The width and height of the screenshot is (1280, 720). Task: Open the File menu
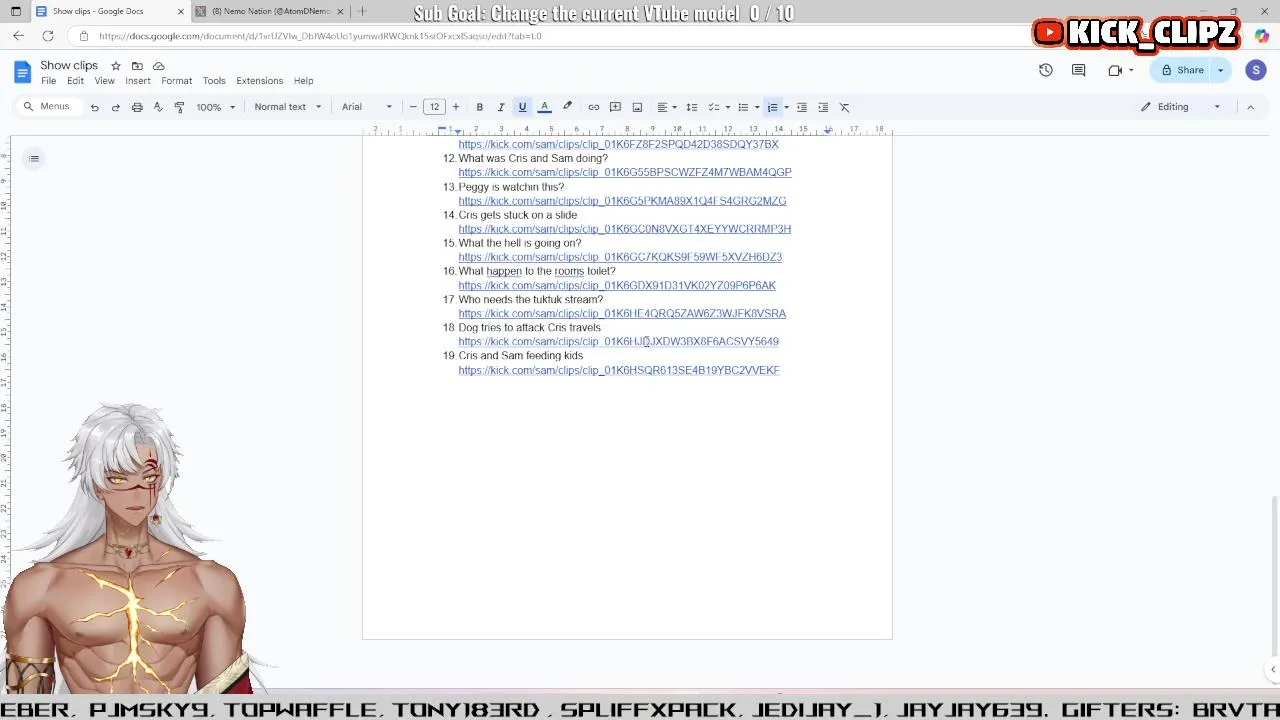tap(48, 81)
